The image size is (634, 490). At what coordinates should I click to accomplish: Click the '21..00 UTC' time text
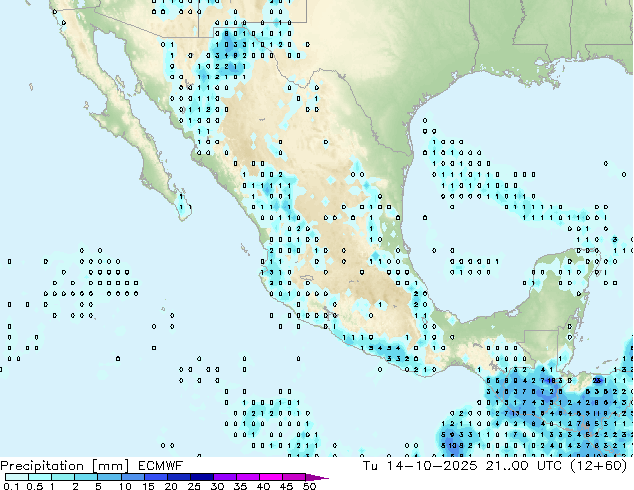coord(523,466)
